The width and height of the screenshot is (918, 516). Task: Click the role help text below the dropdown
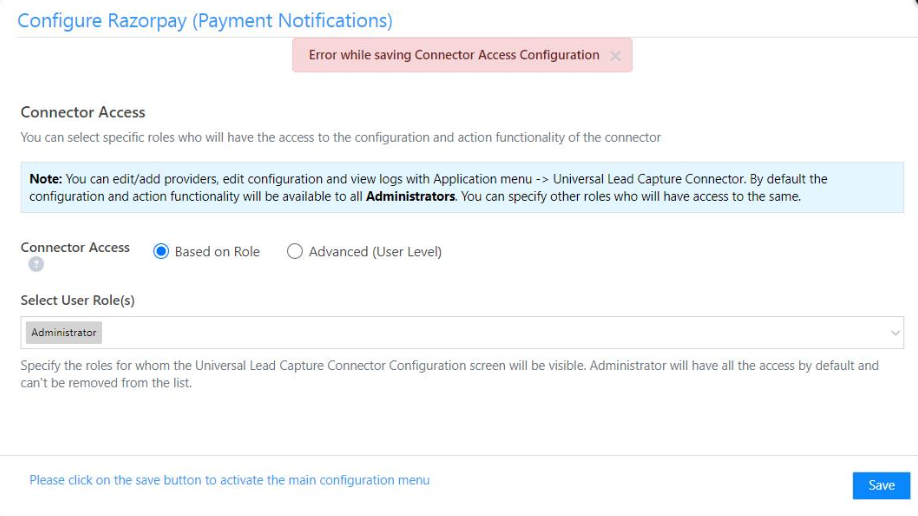point(449,374)
